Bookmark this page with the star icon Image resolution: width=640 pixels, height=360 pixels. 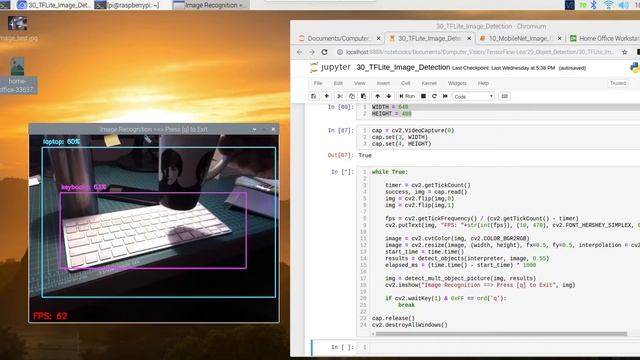pyautogui.click(x=624, y=52)
